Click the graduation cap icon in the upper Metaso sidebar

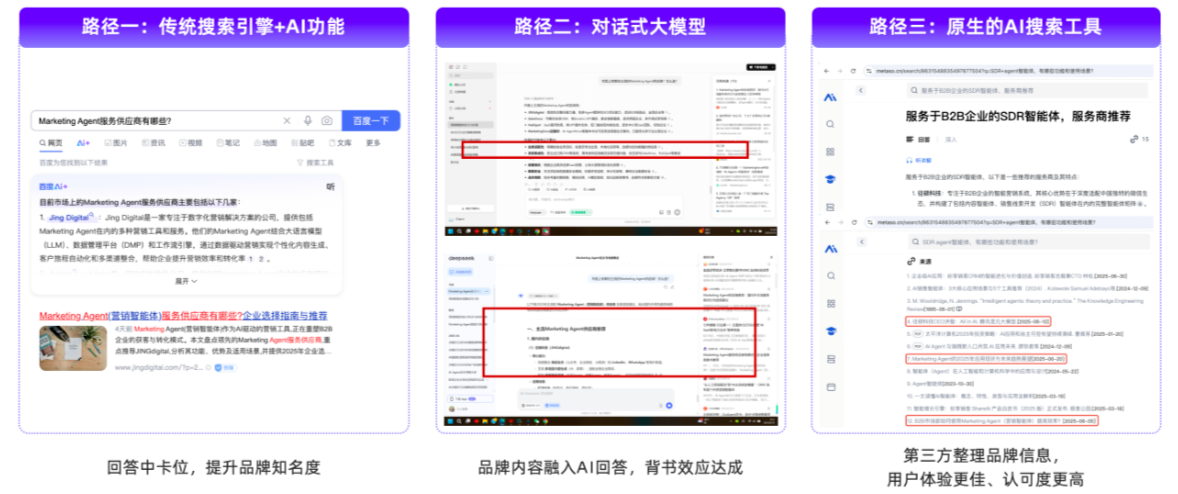829,179
